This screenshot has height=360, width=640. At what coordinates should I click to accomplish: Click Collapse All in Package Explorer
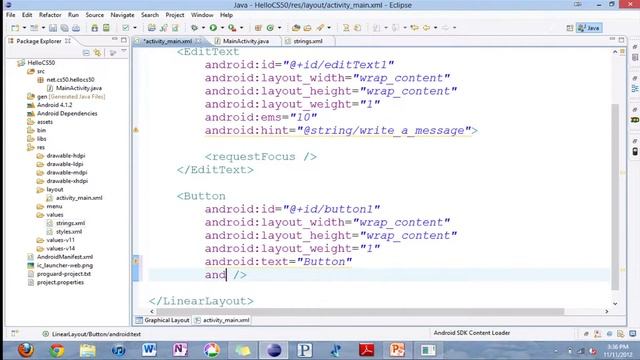[86, 53]
